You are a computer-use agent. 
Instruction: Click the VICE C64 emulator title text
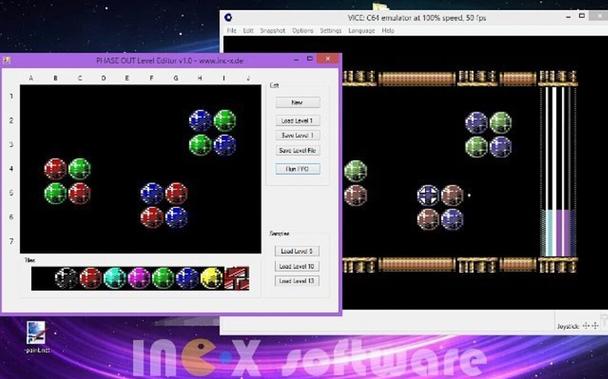(x=416, y=18)
